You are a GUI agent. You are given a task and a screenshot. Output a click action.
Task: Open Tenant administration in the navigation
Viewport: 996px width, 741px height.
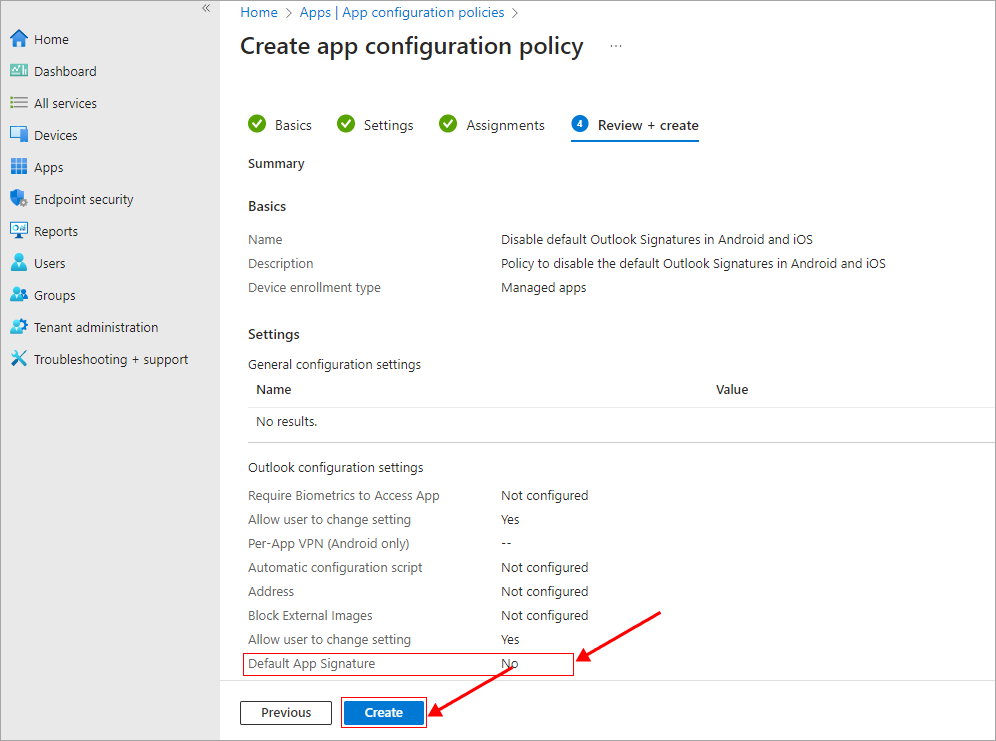pos(96,328)
